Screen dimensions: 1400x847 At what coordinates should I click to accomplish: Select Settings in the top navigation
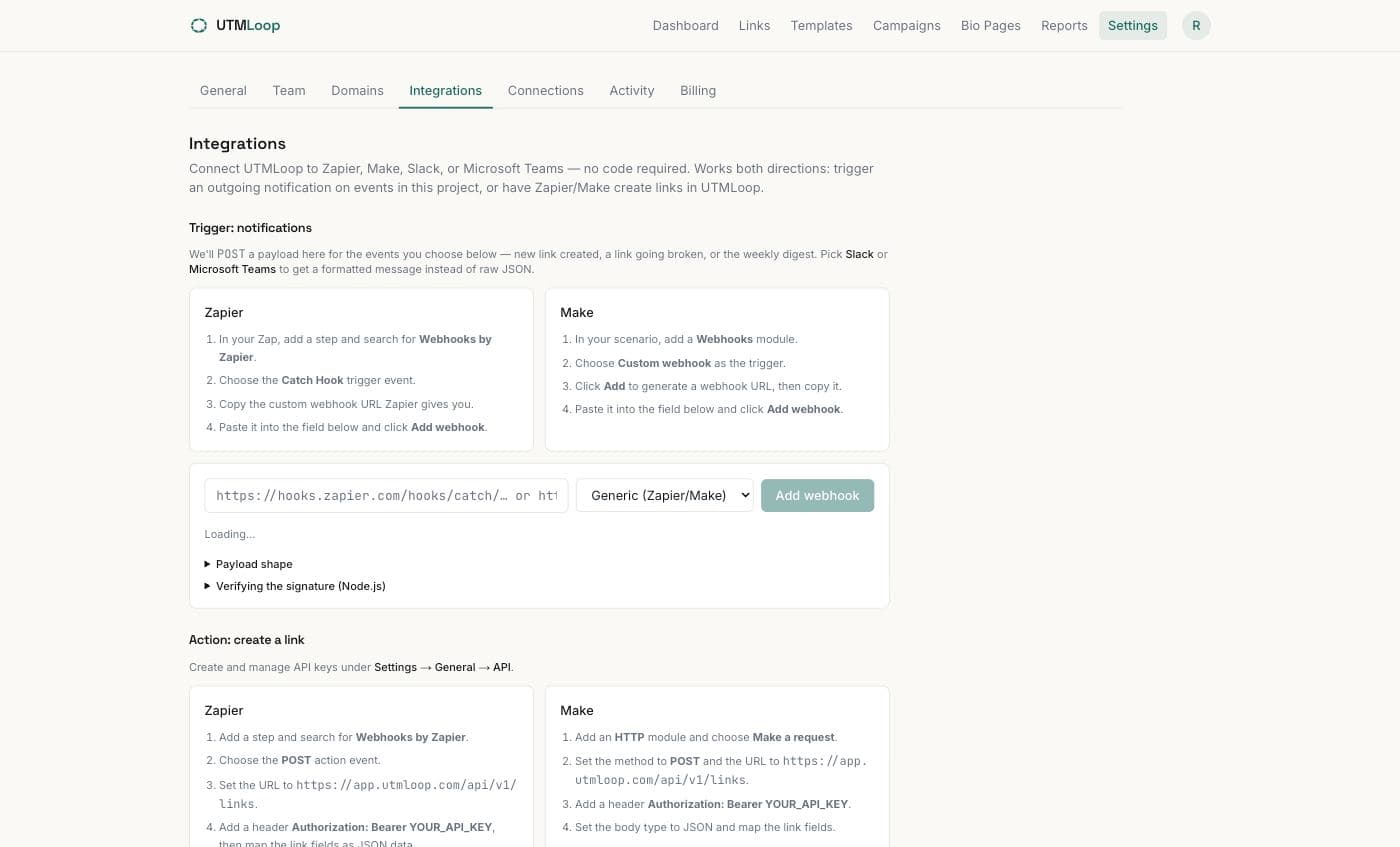click(1132, 26)
